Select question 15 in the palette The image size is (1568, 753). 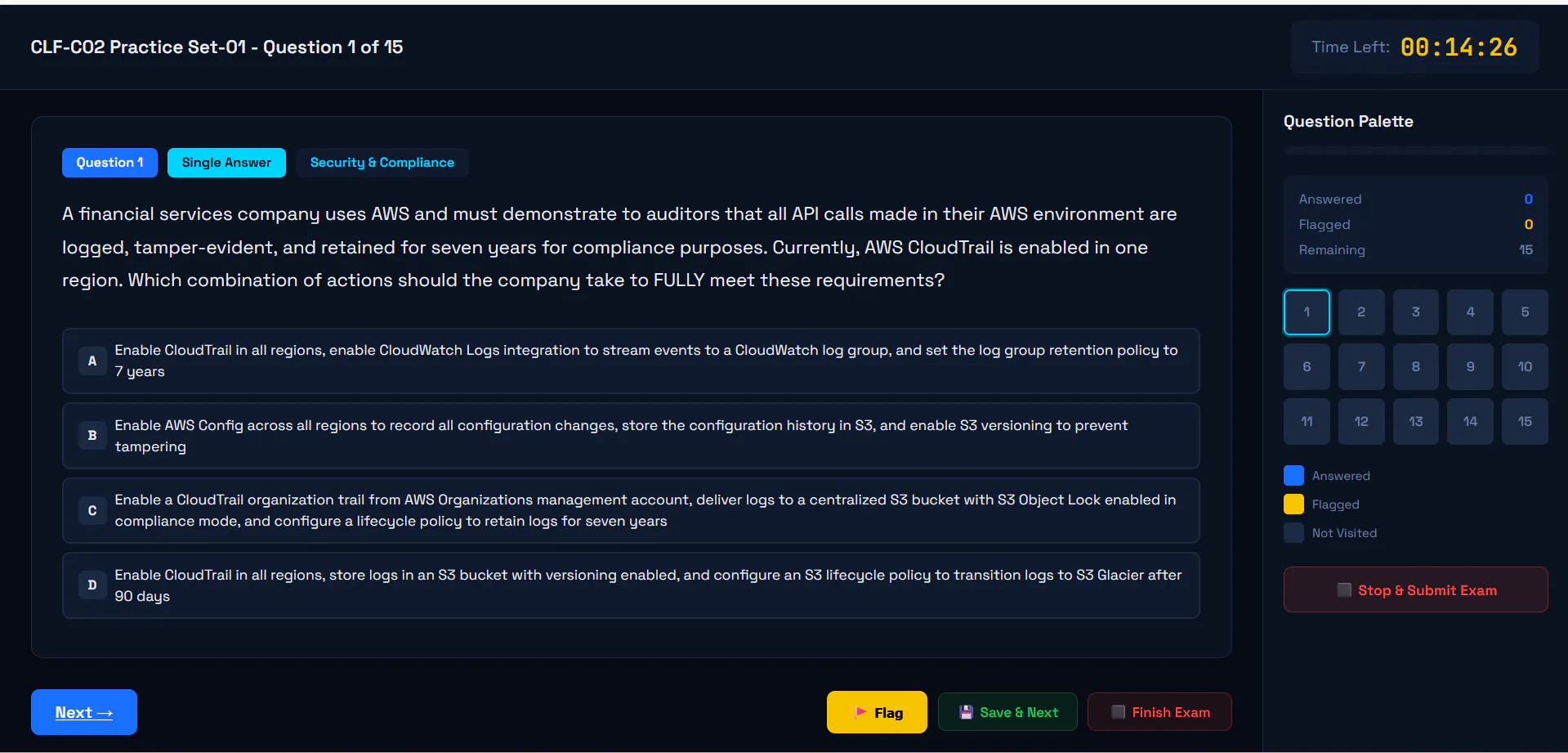point(1525,422)
